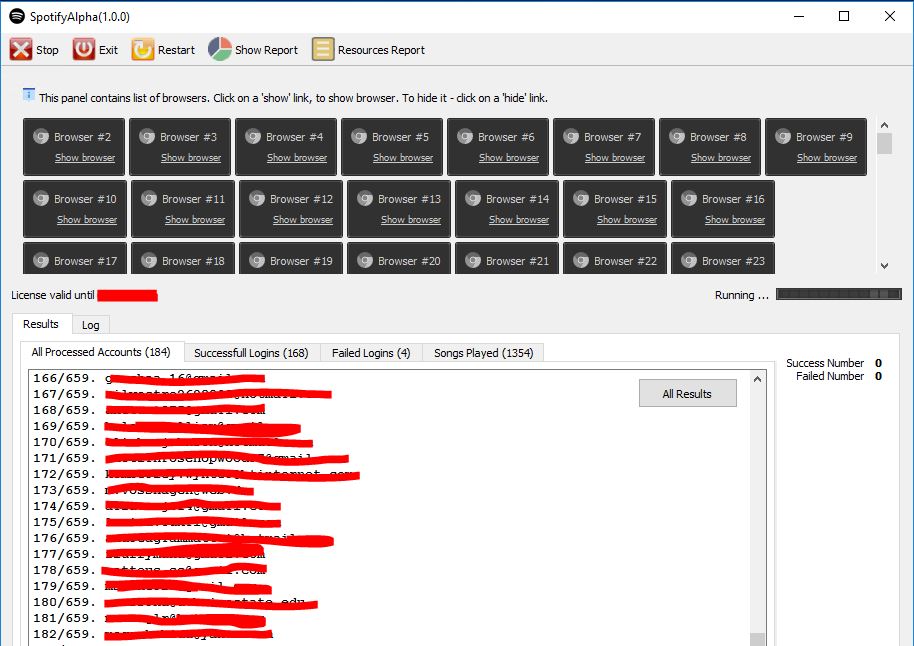The width and height of the screenshot is (914, 646).
Task: Switch to the Results tab
Action: (41, 324)
